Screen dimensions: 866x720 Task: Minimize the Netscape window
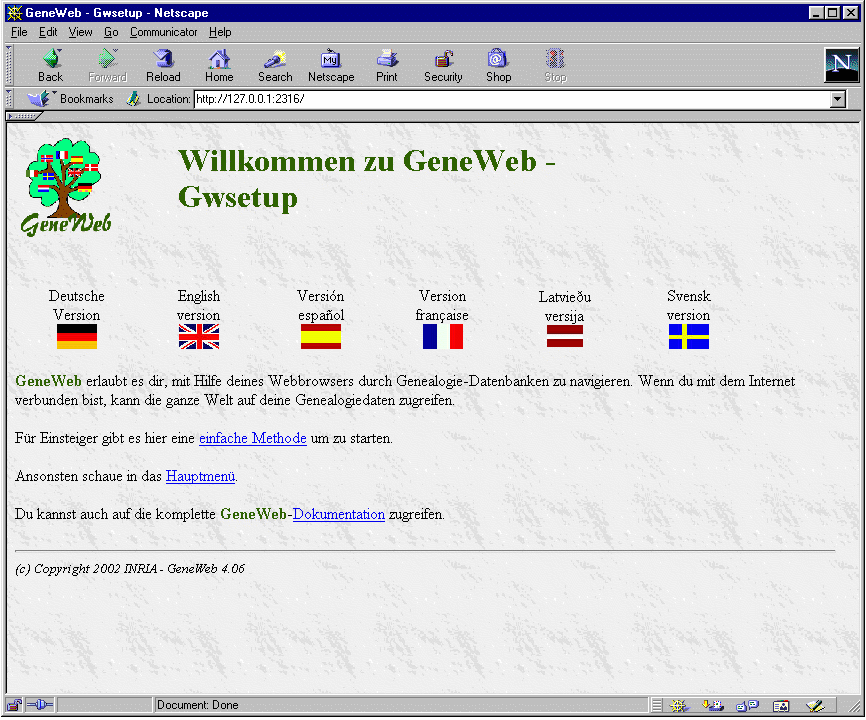[x=816, y=12]
